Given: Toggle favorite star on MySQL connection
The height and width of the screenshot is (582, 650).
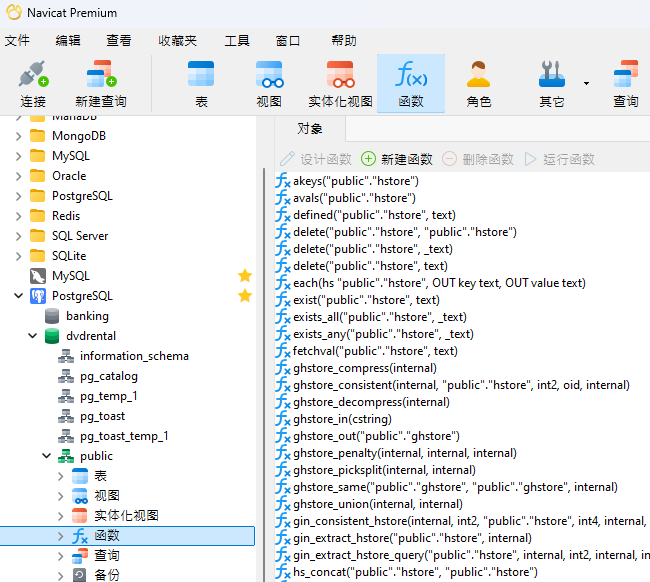Looking at the screenshot, I should click(x=245, y=276).
